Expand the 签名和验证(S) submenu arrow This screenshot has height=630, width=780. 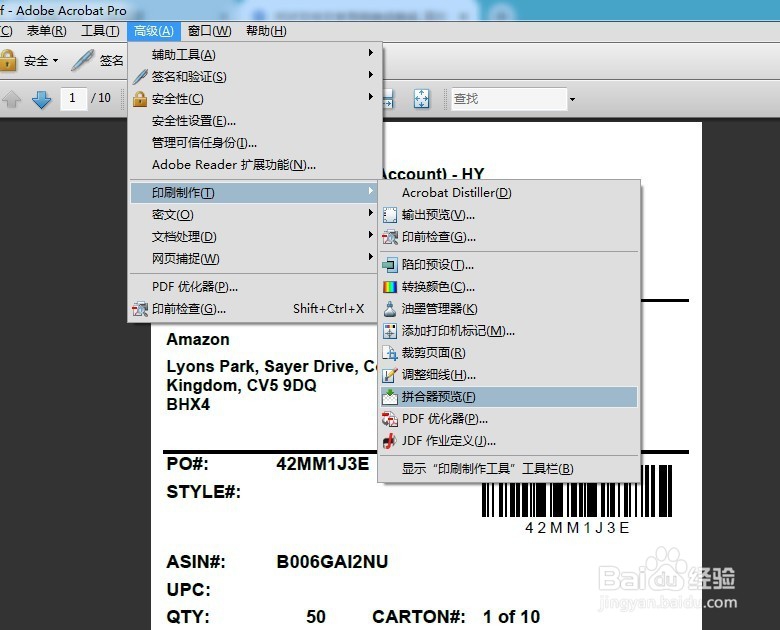click(370, 75)
